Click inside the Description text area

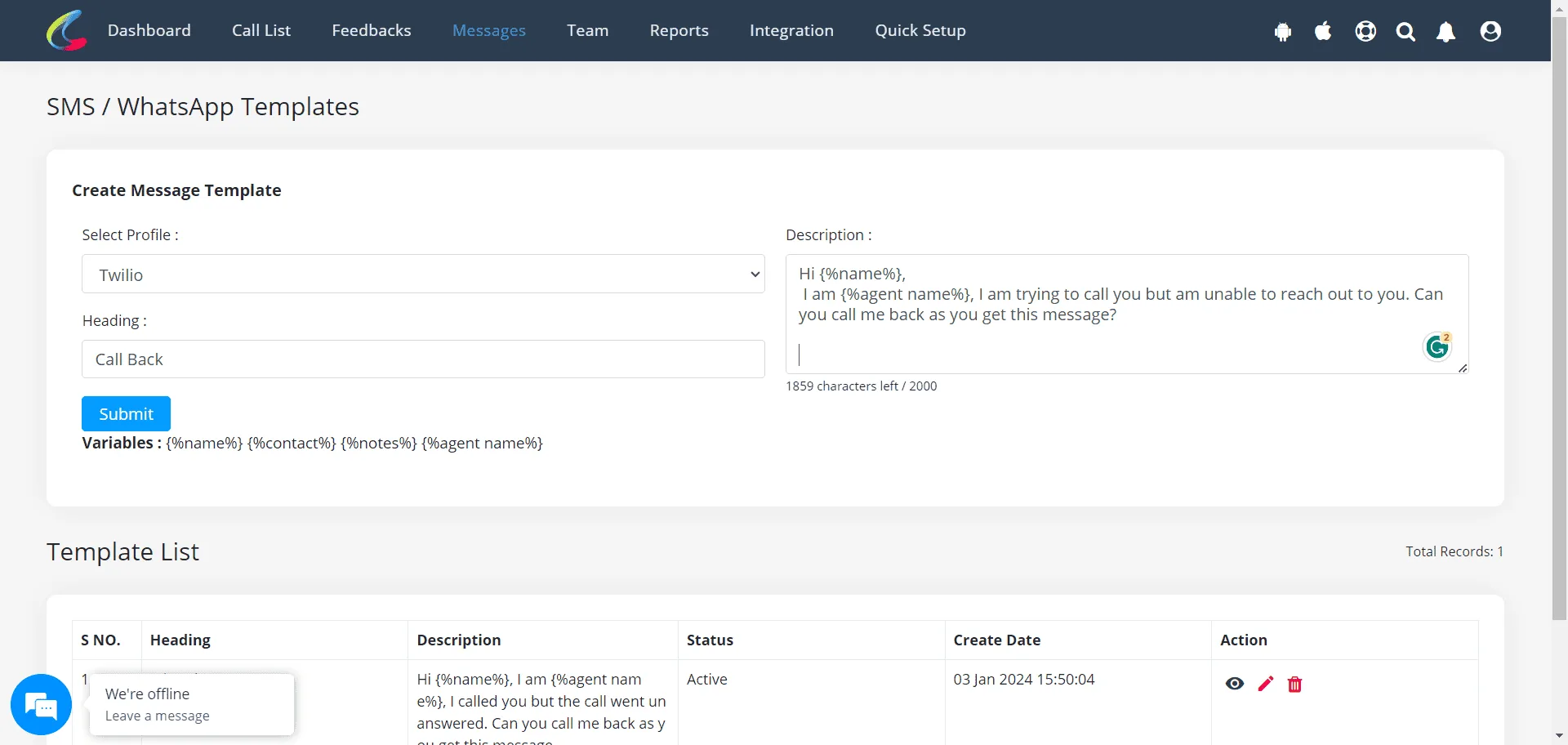[x=1127, y=314]
